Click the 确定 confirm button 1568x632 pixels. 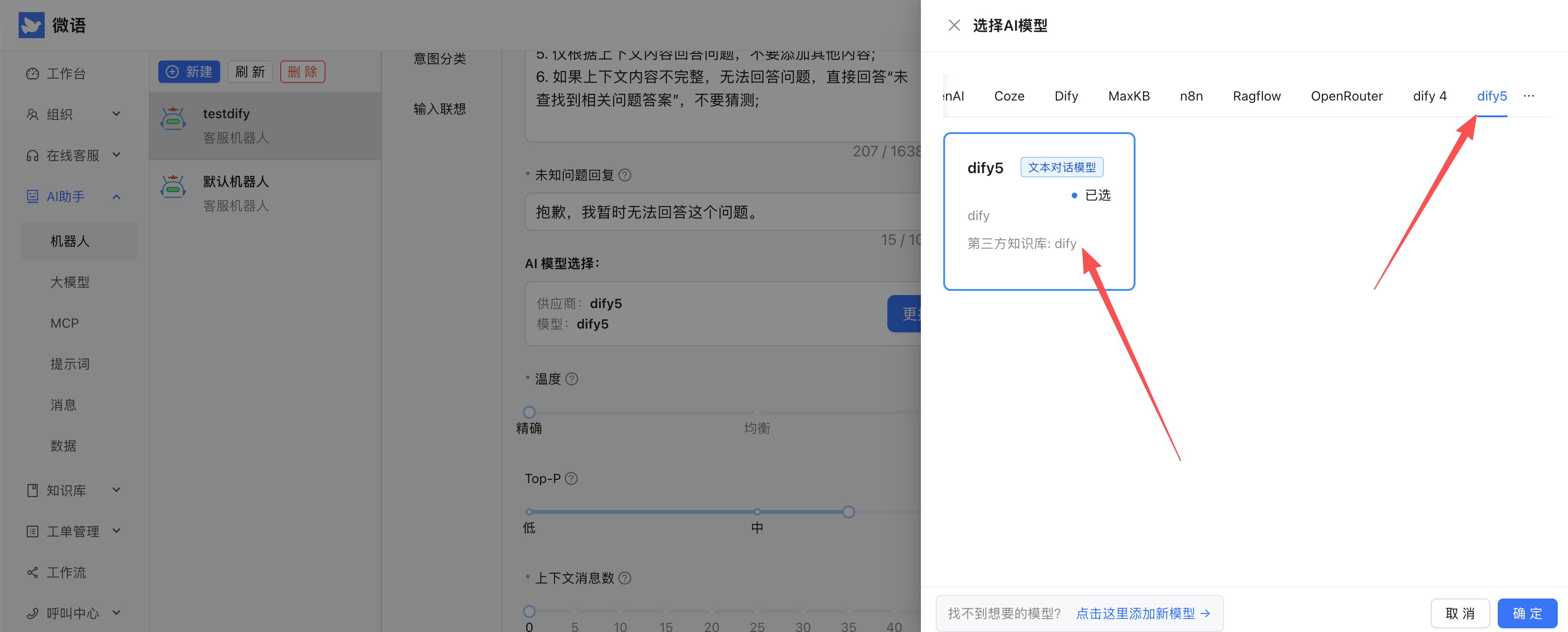[1527, 613]
